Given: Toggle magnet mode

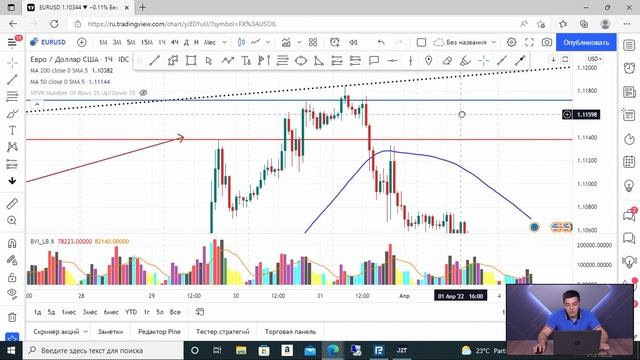Looking at the screenshot, I should 12,243.
